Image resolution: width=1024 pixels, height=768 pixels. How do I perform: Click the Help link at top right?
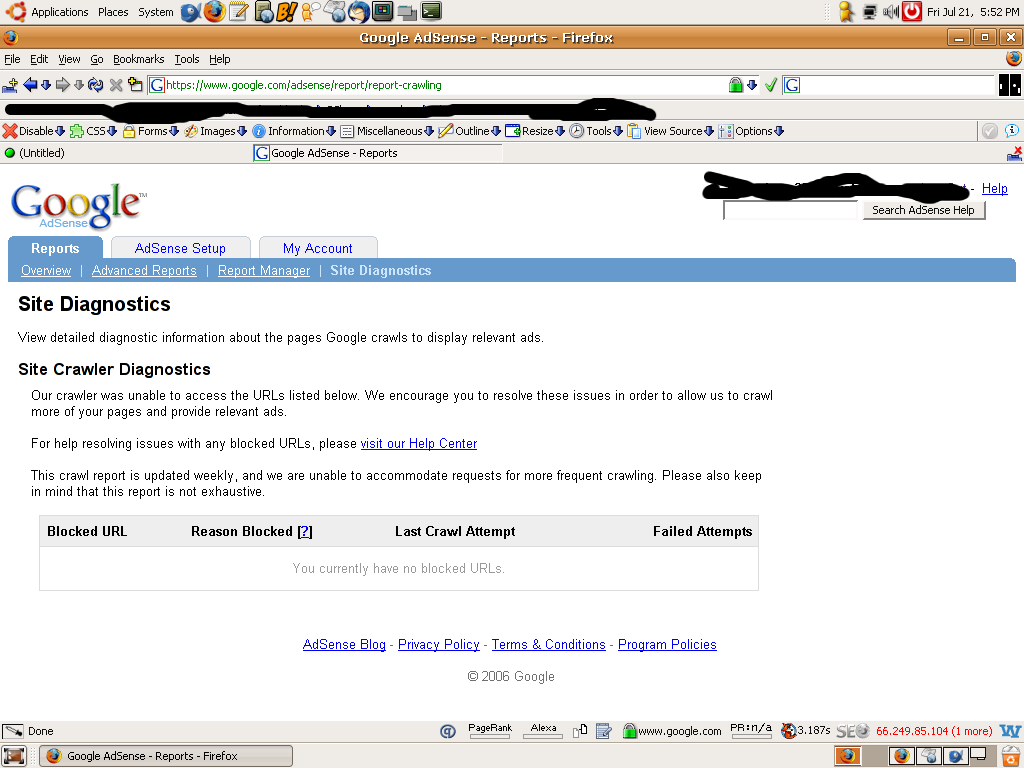pyautogui.click(x=994, y=189)
